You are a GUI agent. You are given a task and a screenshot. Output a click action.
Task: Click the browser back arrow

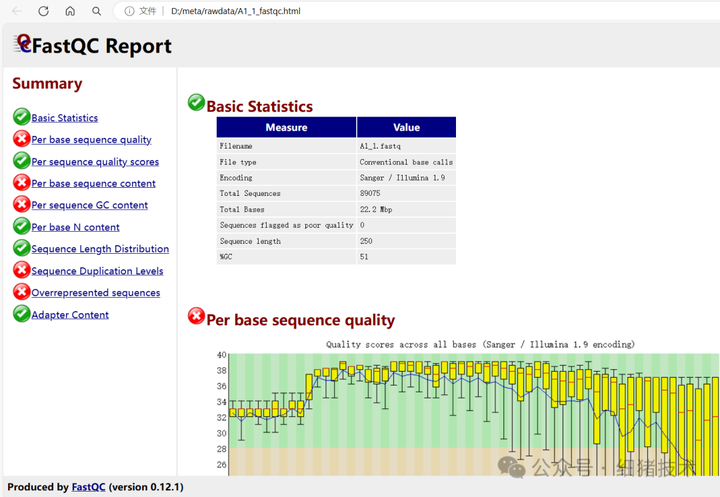point(17,11)
